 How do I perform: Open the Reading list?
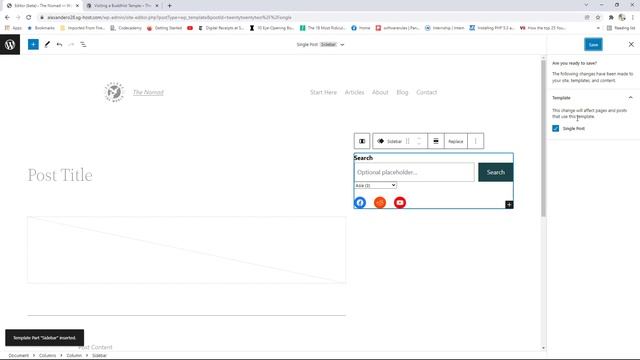(621, 28)
